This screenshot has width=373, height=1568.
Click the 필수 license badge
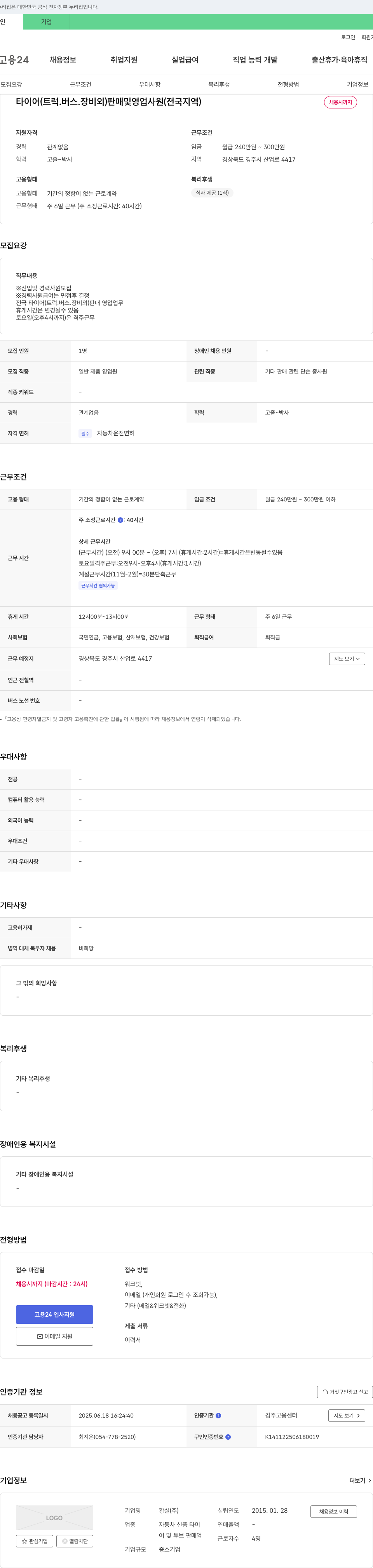[x=85, y=433]
